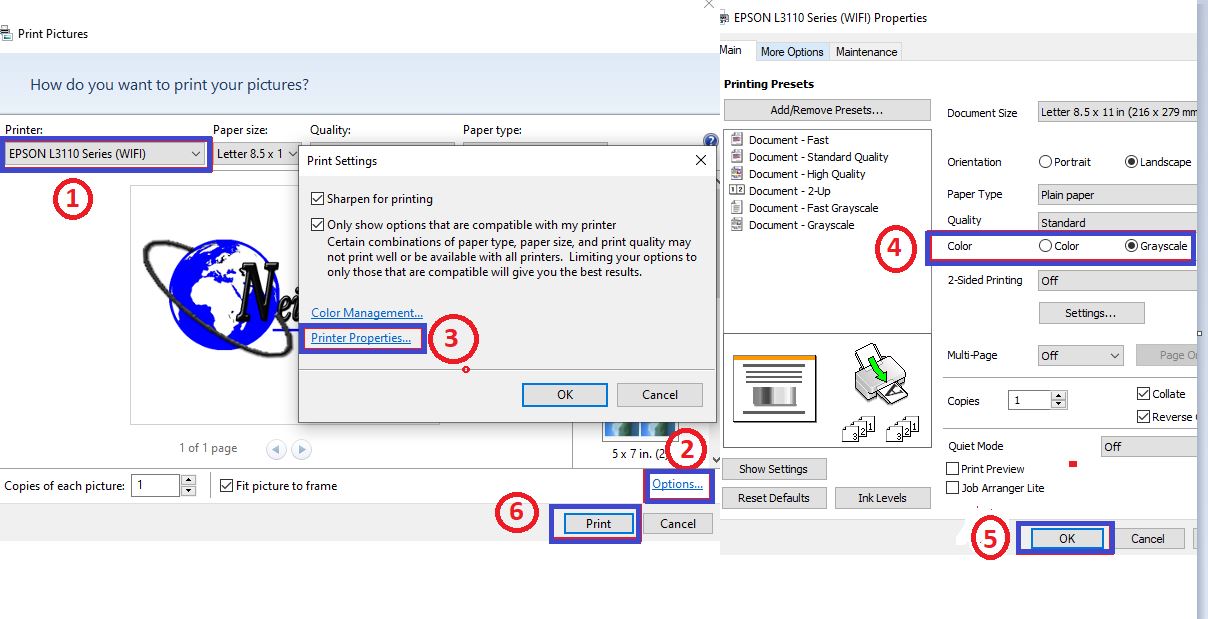Open the Multi-Page dropdown

(1081, 355)
